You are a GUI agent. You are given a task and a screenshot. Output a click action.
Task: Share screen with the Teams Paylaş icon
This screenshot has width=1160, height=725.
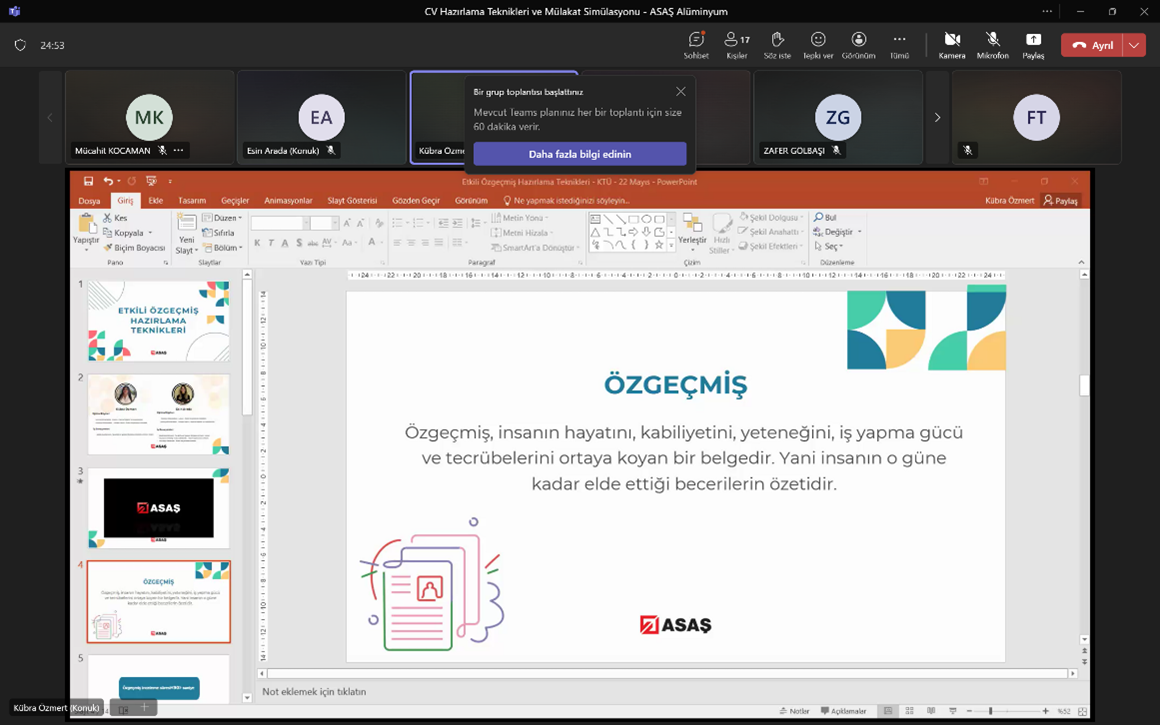(1033, 45)
